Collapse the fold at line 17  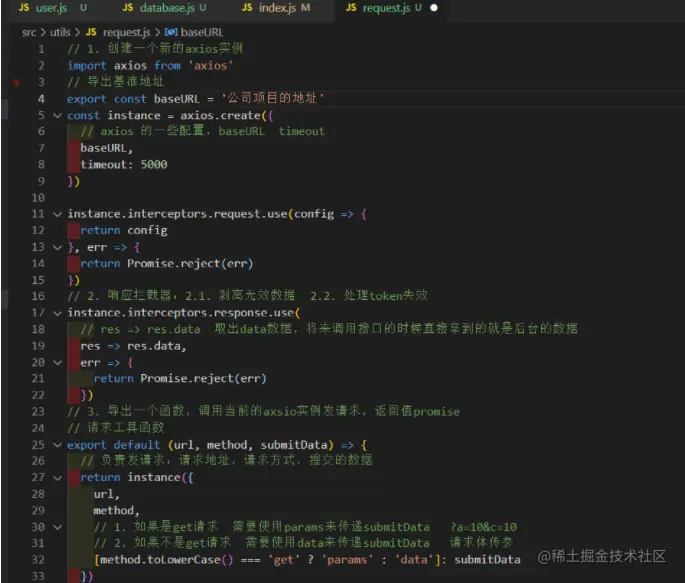[57, 314]
